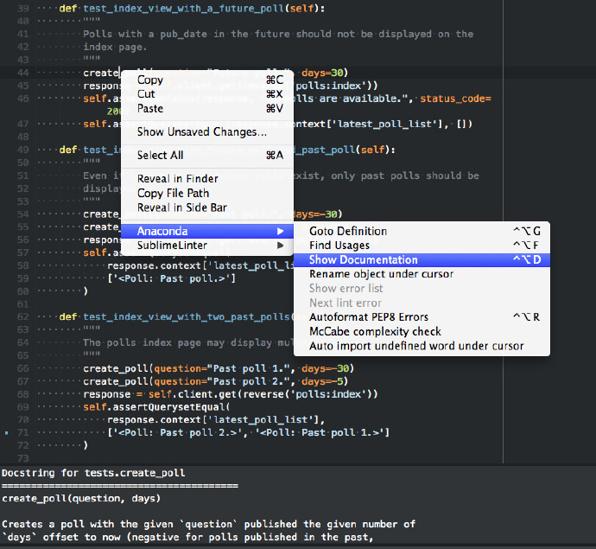Open Show Unsaved Changes… entry
The width and height of the screenshot is (596, 549).
coord(207,132)
